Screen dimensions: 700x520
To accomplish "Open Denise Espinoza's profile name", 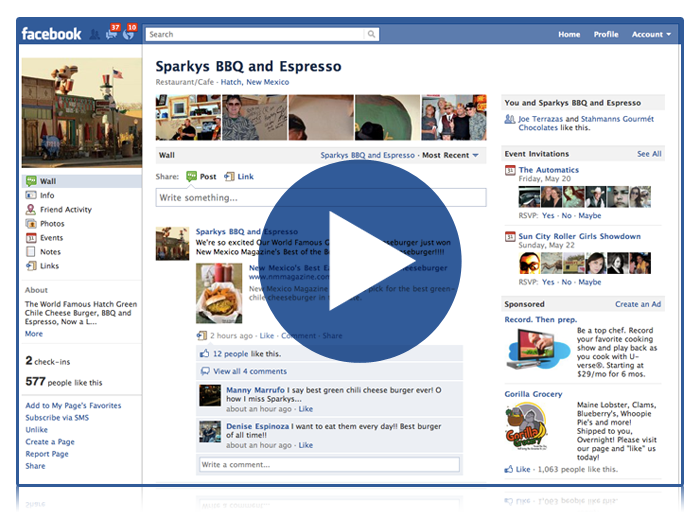I will click(x=258, y=426).
